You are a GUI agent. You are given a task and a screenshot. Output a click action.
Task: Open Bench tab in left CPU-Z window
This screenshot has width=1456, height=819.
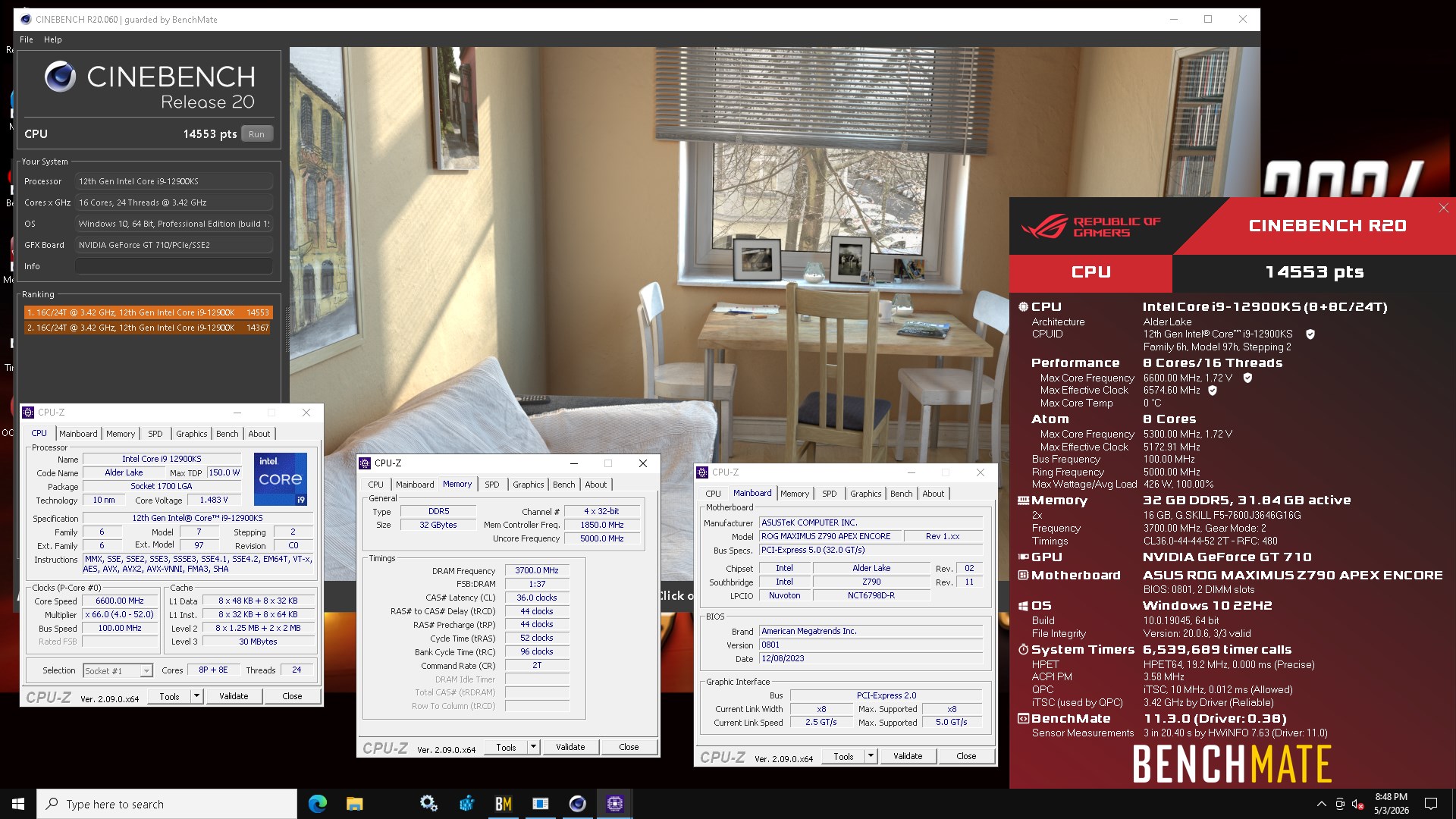click(x=227, y=434)
